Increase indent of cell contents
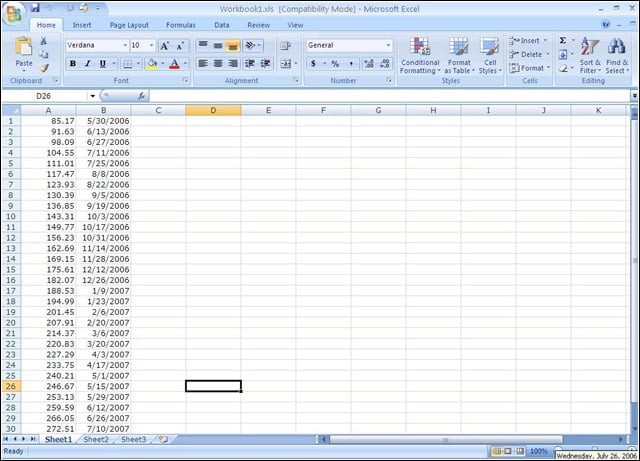The height and width of the screenshot is (461, 640). pos(265,63)
